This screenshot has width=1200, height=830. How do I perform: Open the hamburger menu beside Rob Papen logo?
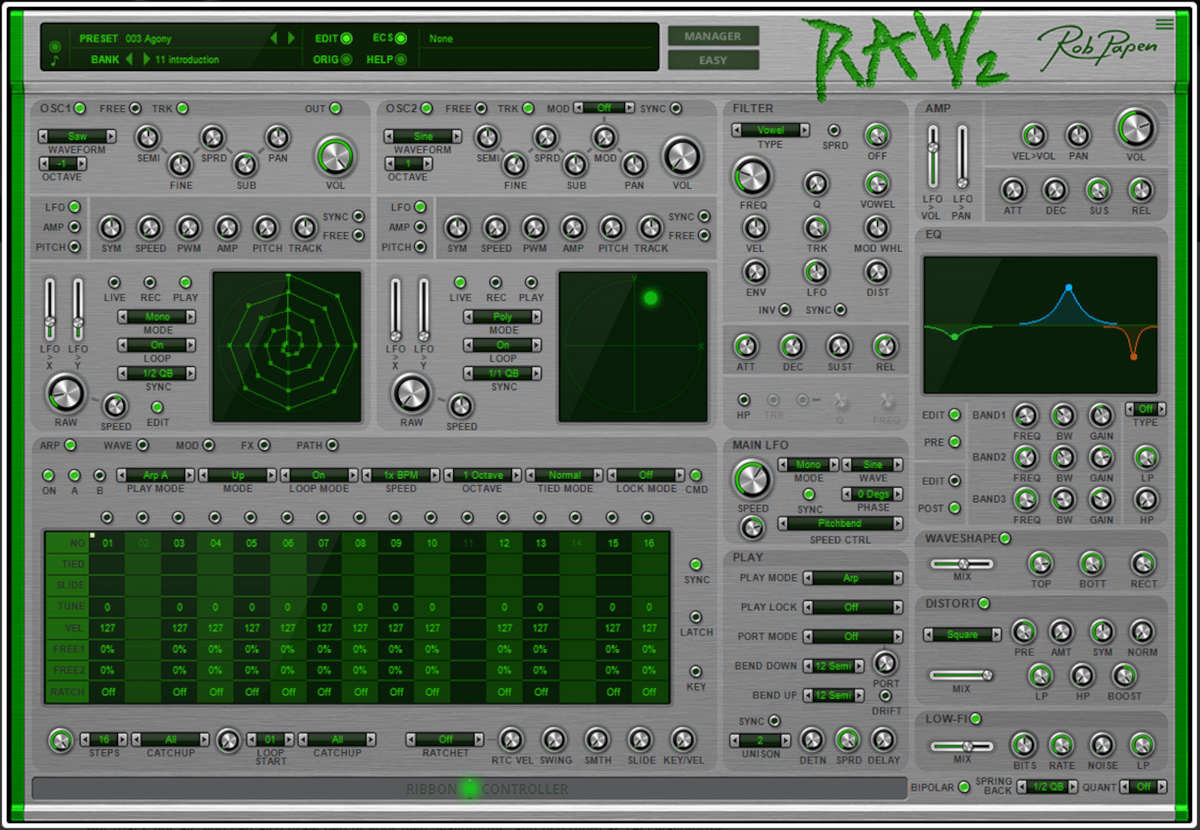(1164, 24)
